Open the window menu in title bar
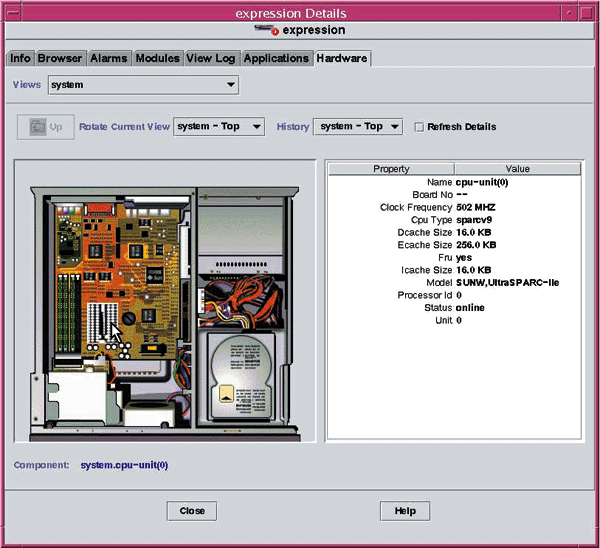 click(x=13, y=13)
